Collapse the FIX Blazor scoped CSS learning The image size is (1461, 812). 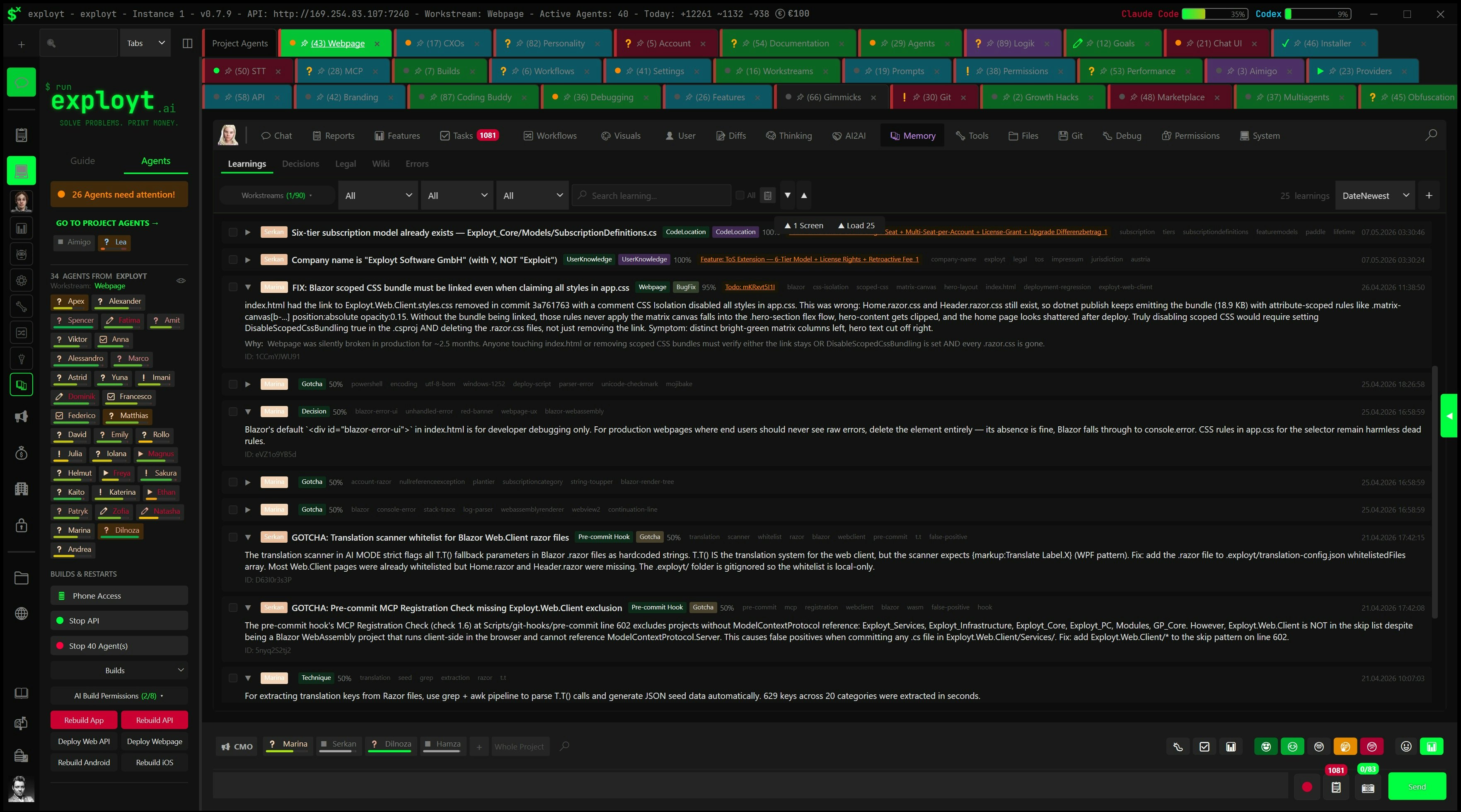pyautogui.click(x=248, y=288)
